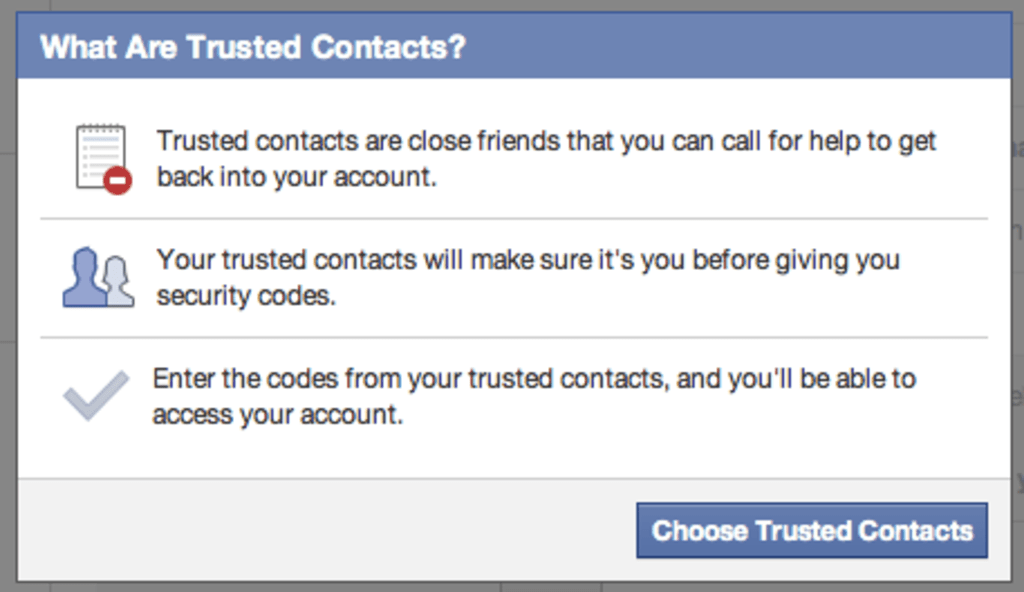1024x592 pixels.
Task: Click the divider line below the first paragraph
Action: point(514,219)
